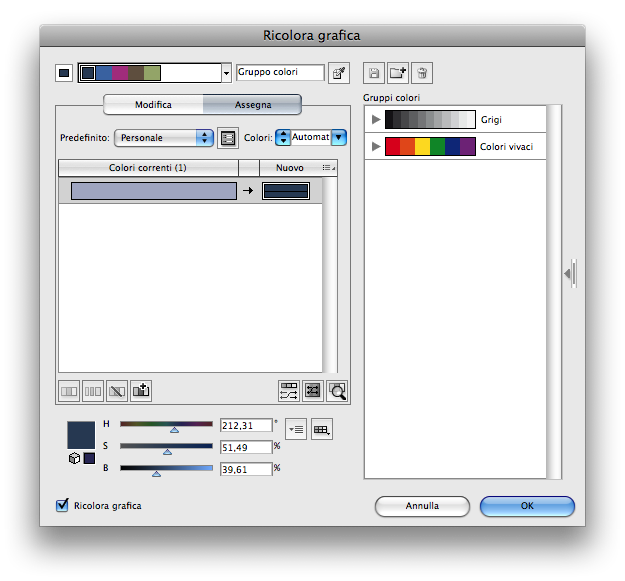The height and width of the screenshot is (581, 625).
Task: Click the medium blue swatch in active colors
Action: (x=104, y=73)
